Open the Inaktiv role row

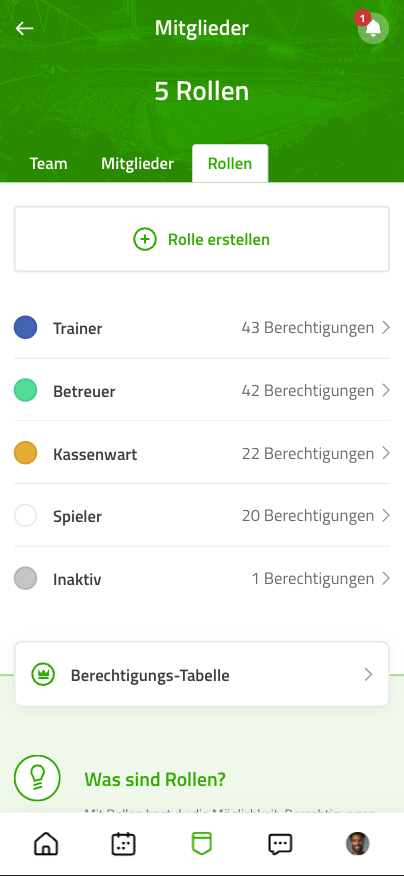pos(202,578)
